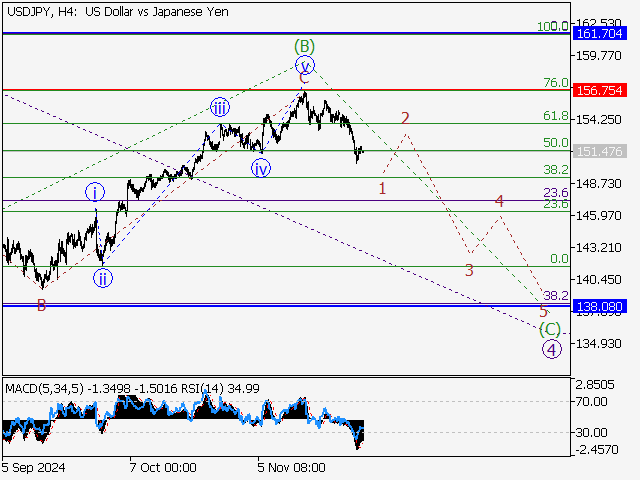Click the green (B) wave label
The image size is (640, 480).
point(305,46)
